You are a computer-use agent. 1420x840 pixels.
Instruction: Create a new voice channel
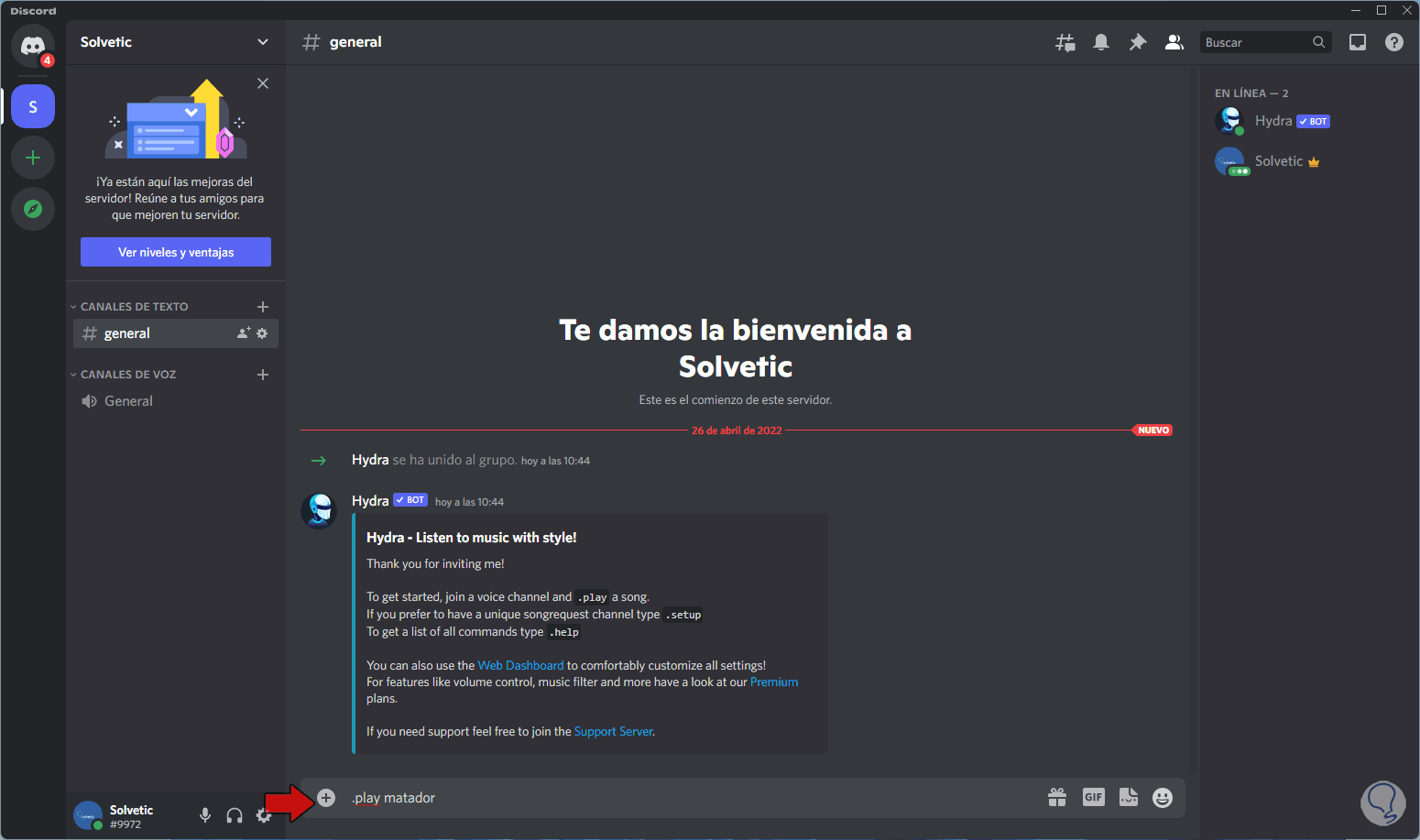pyautogui.click(x=263, y=375)
